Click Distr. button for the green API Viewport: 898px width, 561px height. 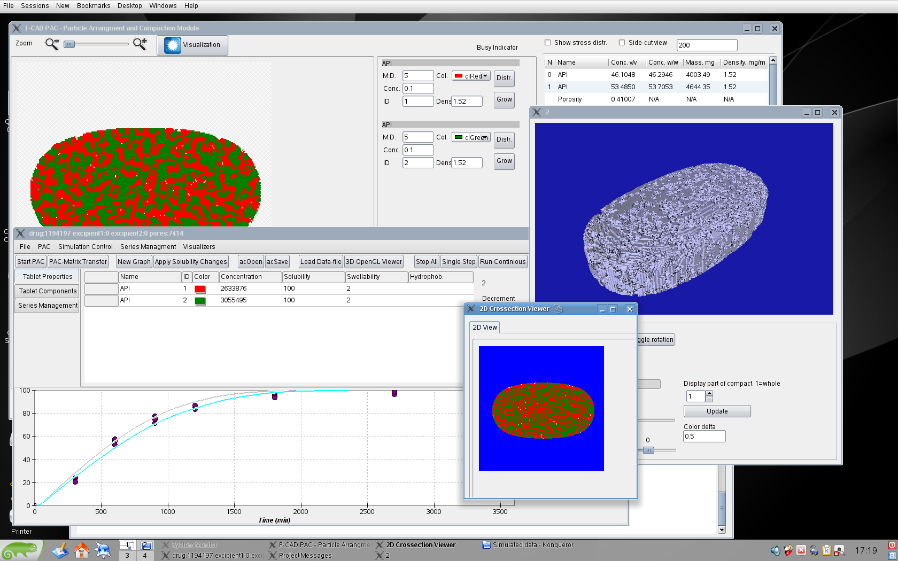pos(504,140)
